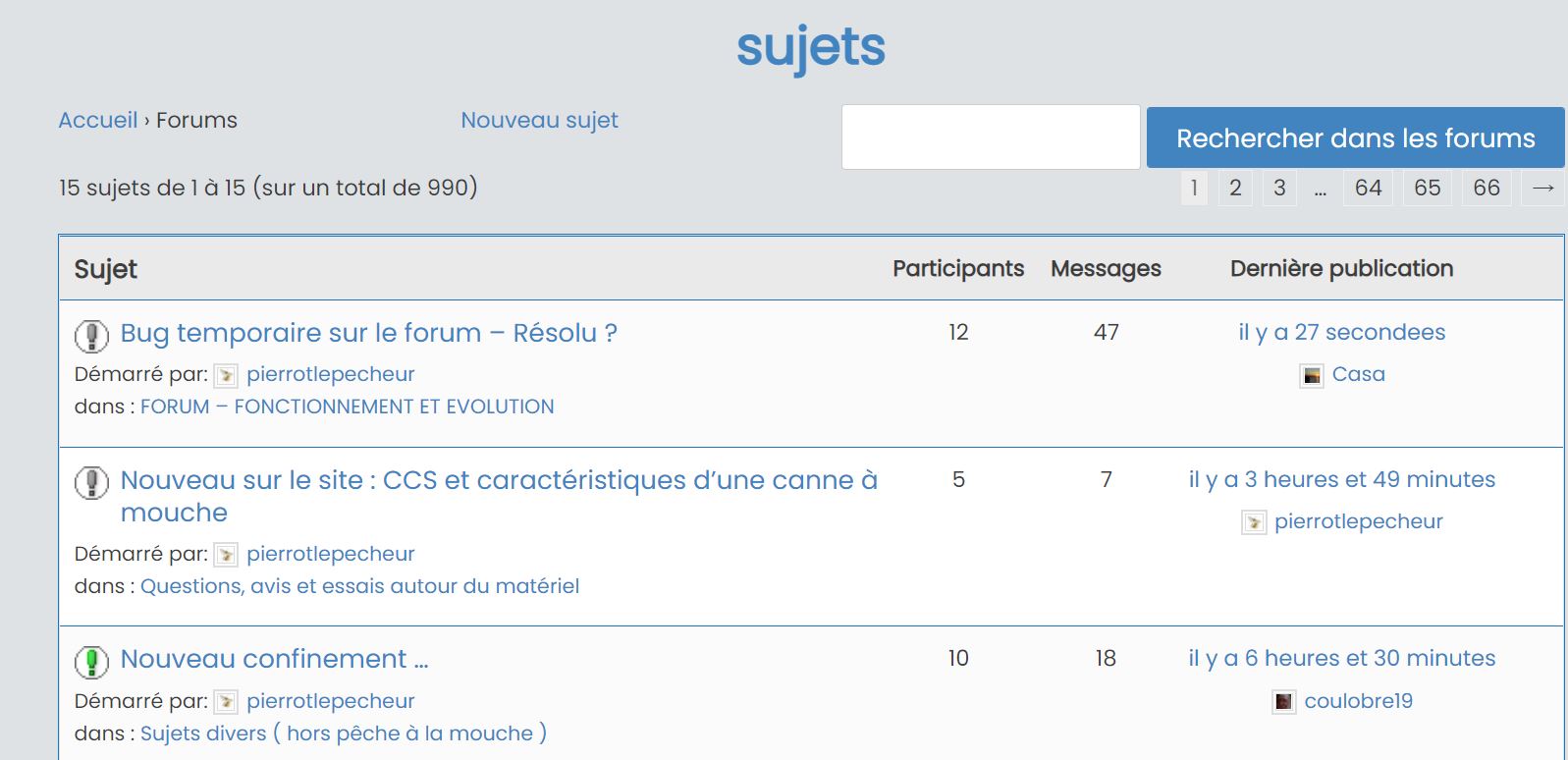Click 'il y a 6 heures et 30 minutes' link
The height and width of the screenshot is (760, 1568).
1341,658
